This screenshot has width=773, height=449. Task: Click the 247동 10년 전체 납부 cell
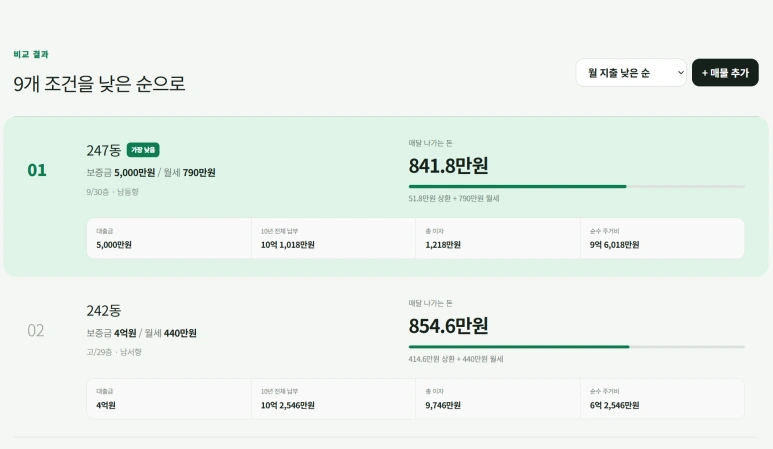[x=333, y=238]
